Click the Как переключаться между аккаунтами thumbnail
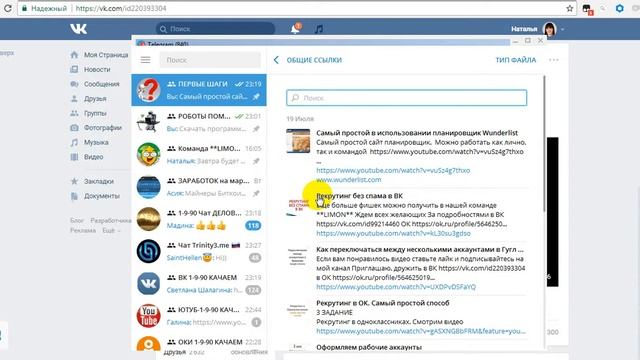 (x=298, y=258)
